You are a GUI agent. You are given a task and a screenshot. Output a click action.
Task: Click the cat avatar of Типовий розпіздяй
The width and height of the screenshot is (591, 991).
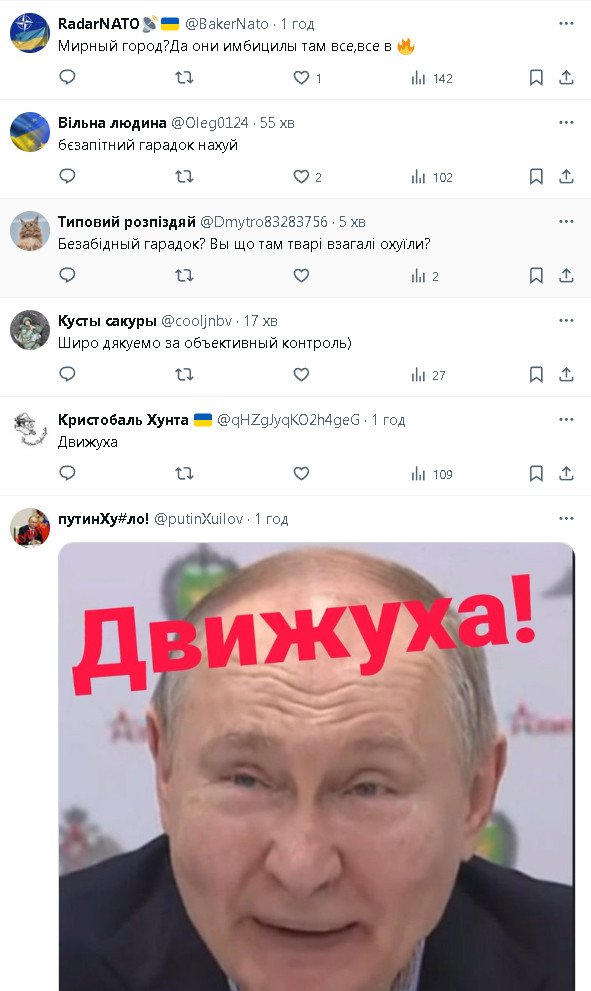[x=30, y=231]
